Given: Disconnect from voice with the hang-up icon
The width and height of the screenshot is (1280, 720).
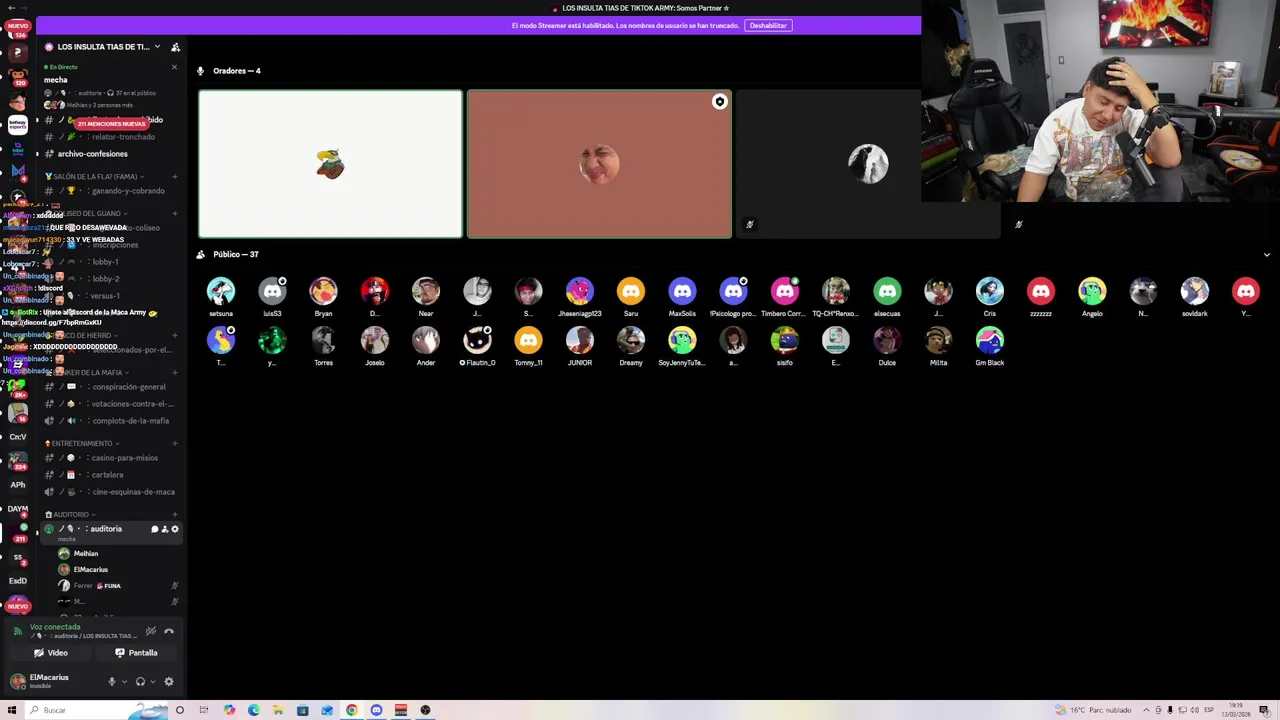Looking at the screenshot, I should 169,631.
